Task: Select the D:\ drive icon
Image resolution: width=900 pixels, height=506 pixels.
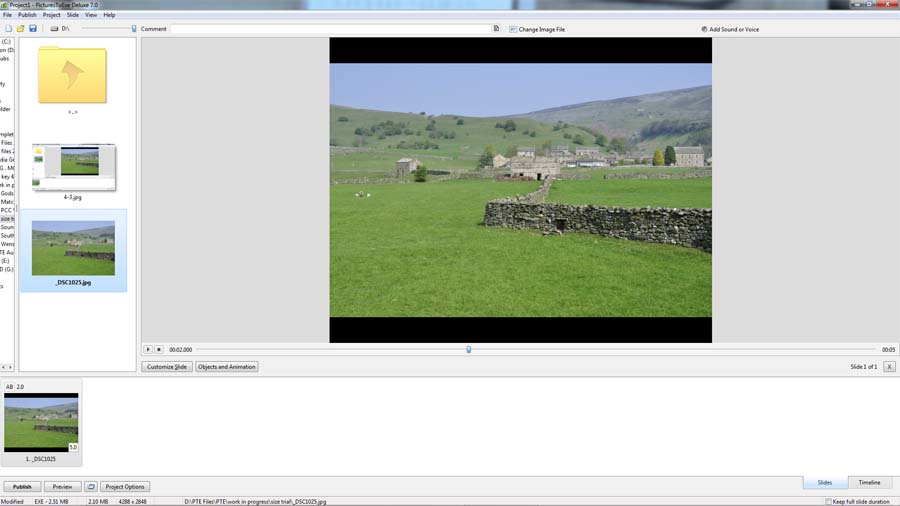Action: point(54,28)
